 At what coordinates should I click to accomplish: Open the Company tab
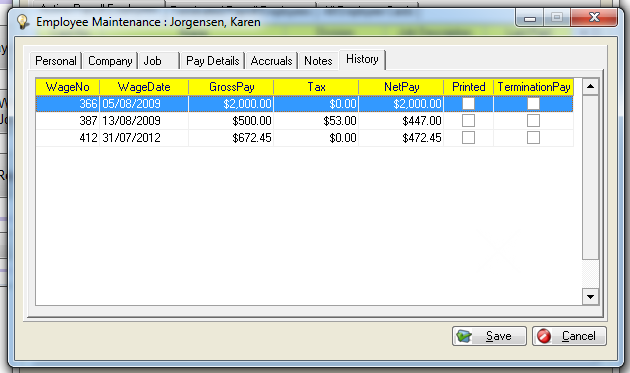[110, 61]
